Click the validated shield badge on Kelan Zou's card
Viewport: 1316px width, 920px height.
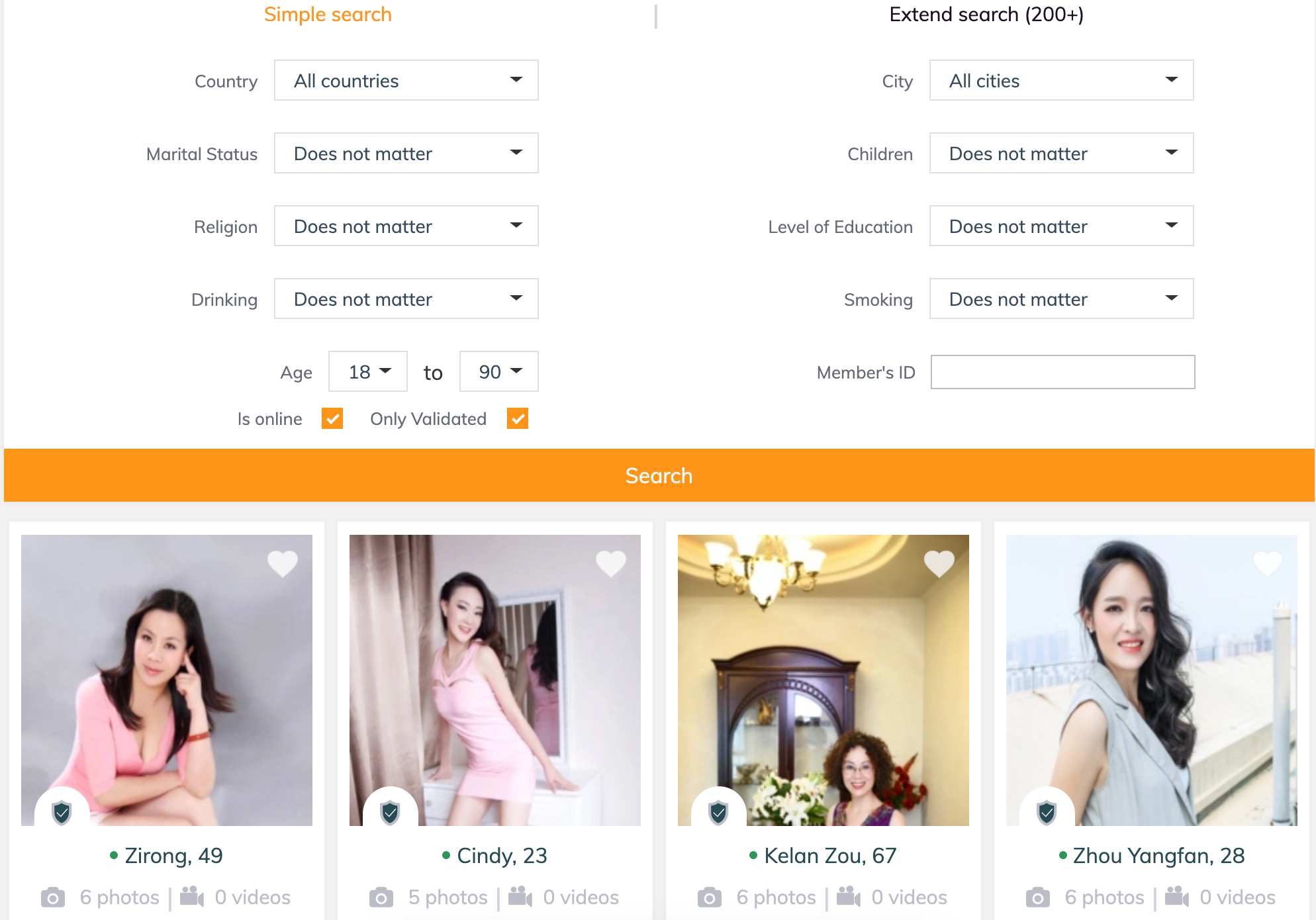(x=719, y=812)
